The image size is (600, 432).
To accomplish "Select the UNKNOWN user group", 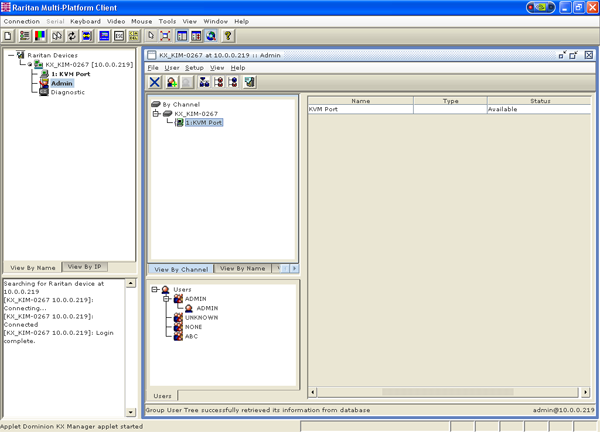I will pyautogui.click(x=202, y=318).
